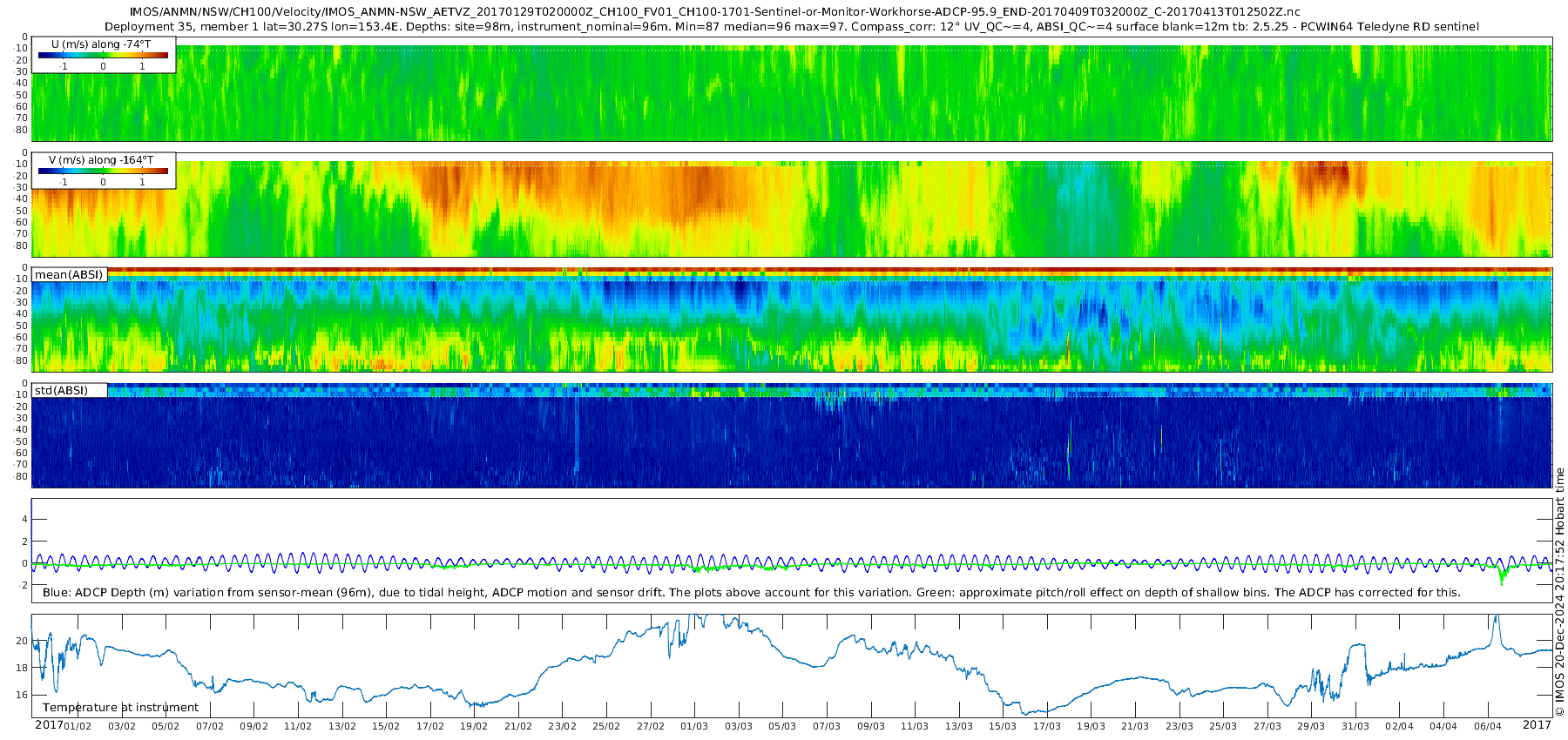
Task: Click the 31/03 date tick label
Action: click(x=1355, y=726)
